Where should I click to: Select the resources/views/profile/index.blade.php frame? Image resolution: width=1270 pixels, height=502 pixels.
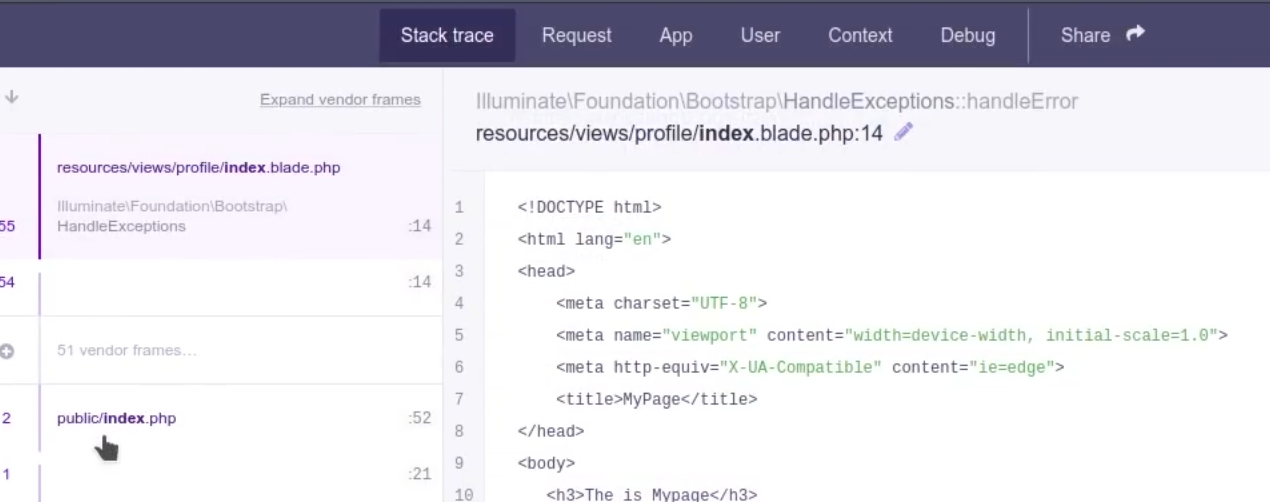[x=198, y=167]
